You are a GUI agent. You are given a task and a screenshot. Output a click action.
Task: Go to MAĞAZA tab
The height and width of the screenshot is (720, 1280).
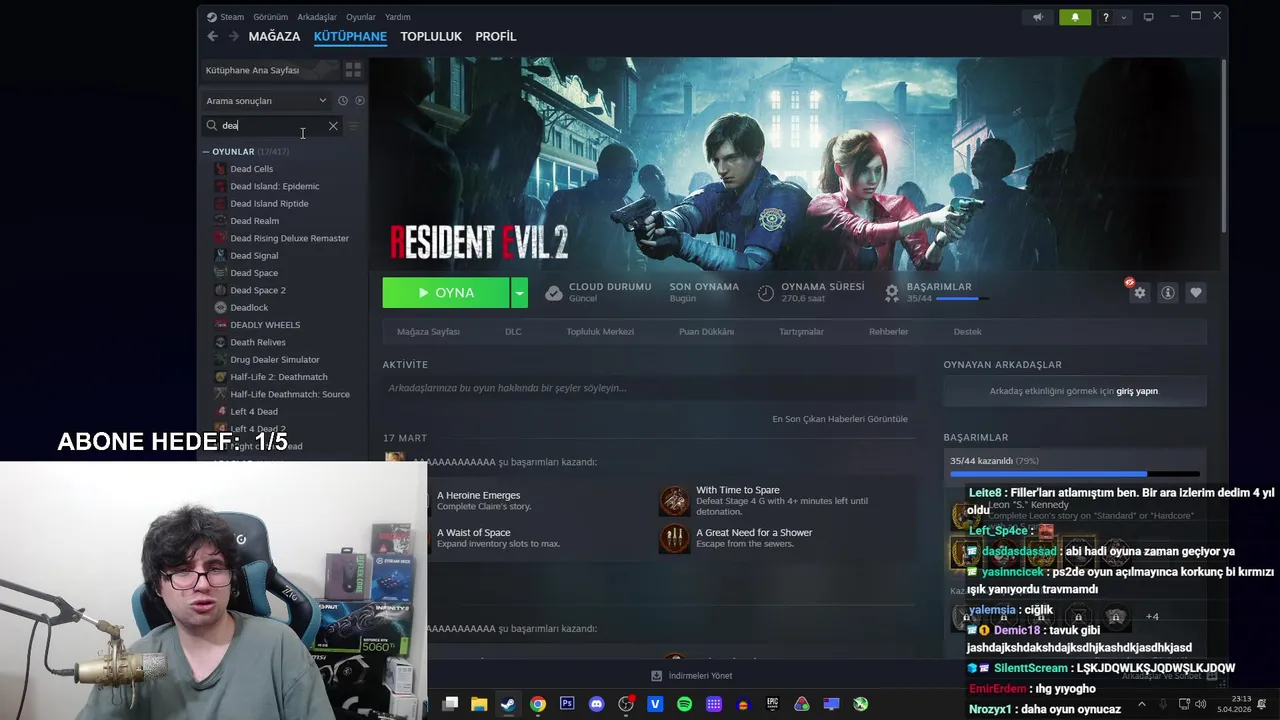point(274,36)
